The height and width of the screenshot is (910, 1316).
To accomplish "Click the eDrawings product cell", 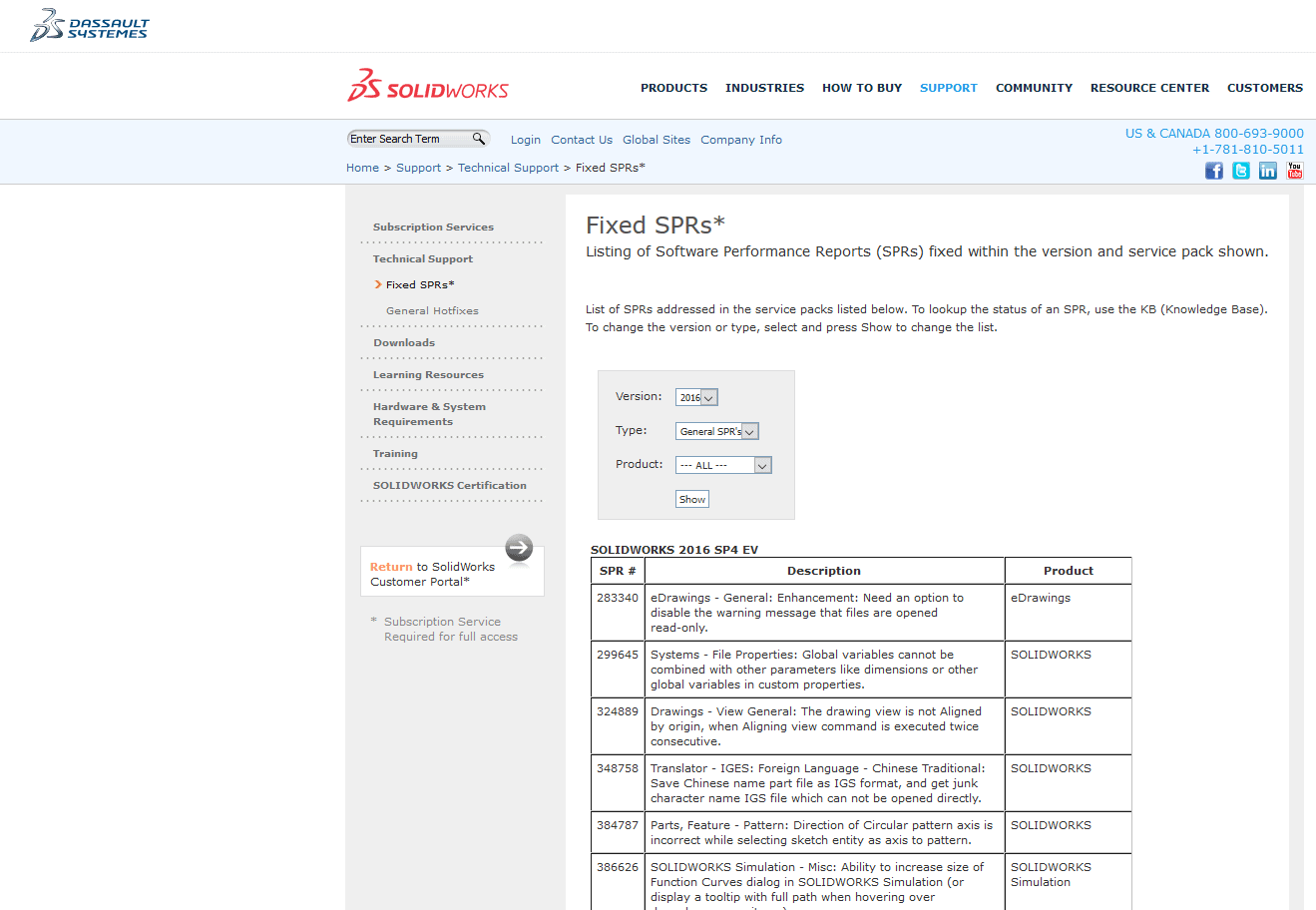I will pos(1069,612).
